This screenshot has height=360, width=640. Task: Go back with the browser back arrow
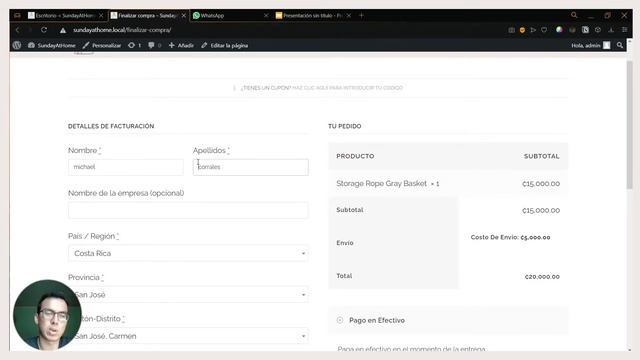click(x=18, y=30)
